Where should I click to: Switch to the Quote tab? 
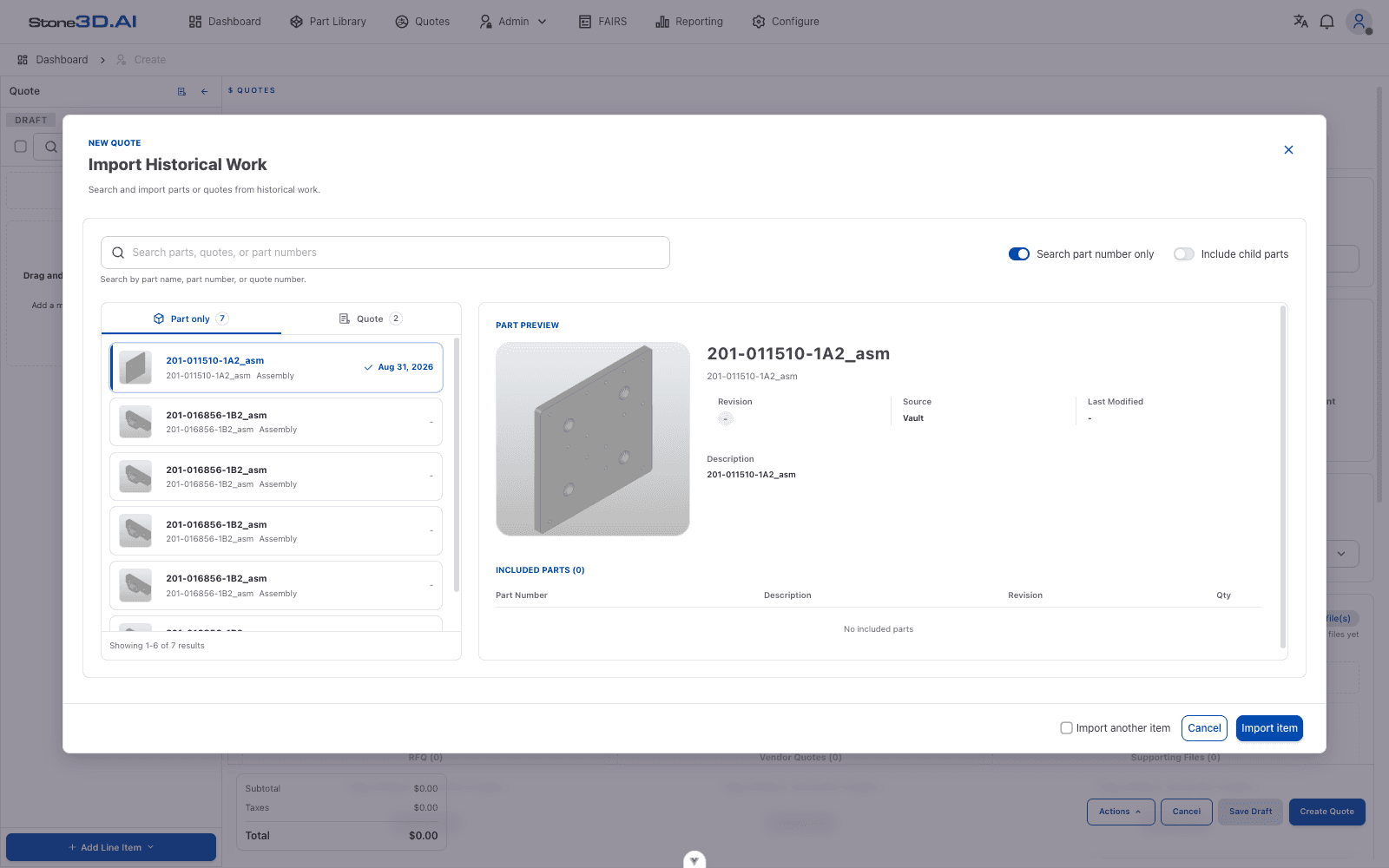(x=371, y=319)
